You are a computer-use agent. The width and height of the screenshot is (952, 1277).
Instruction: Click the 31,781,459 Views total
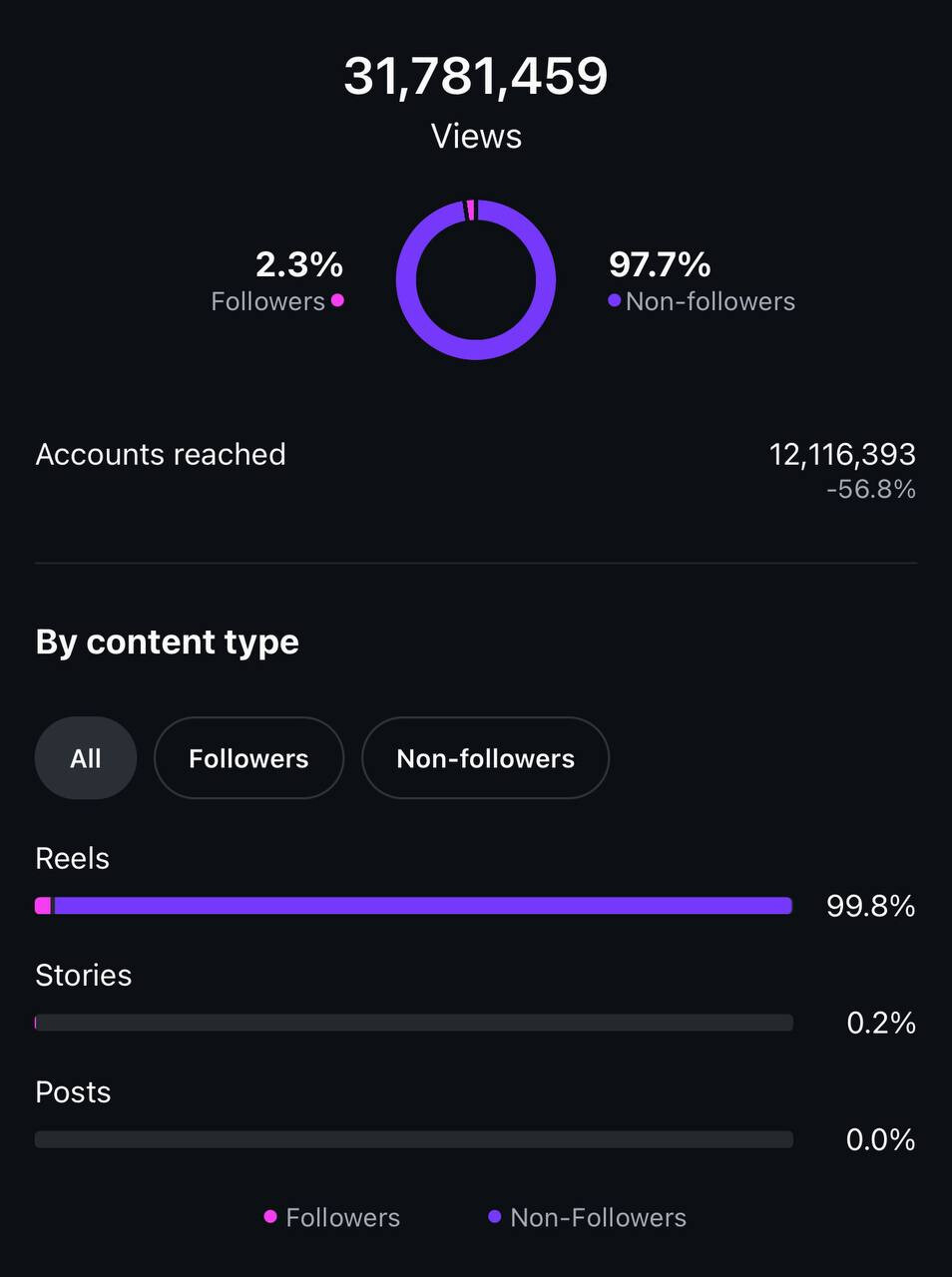pyautogui.click(x=476, y=76)
